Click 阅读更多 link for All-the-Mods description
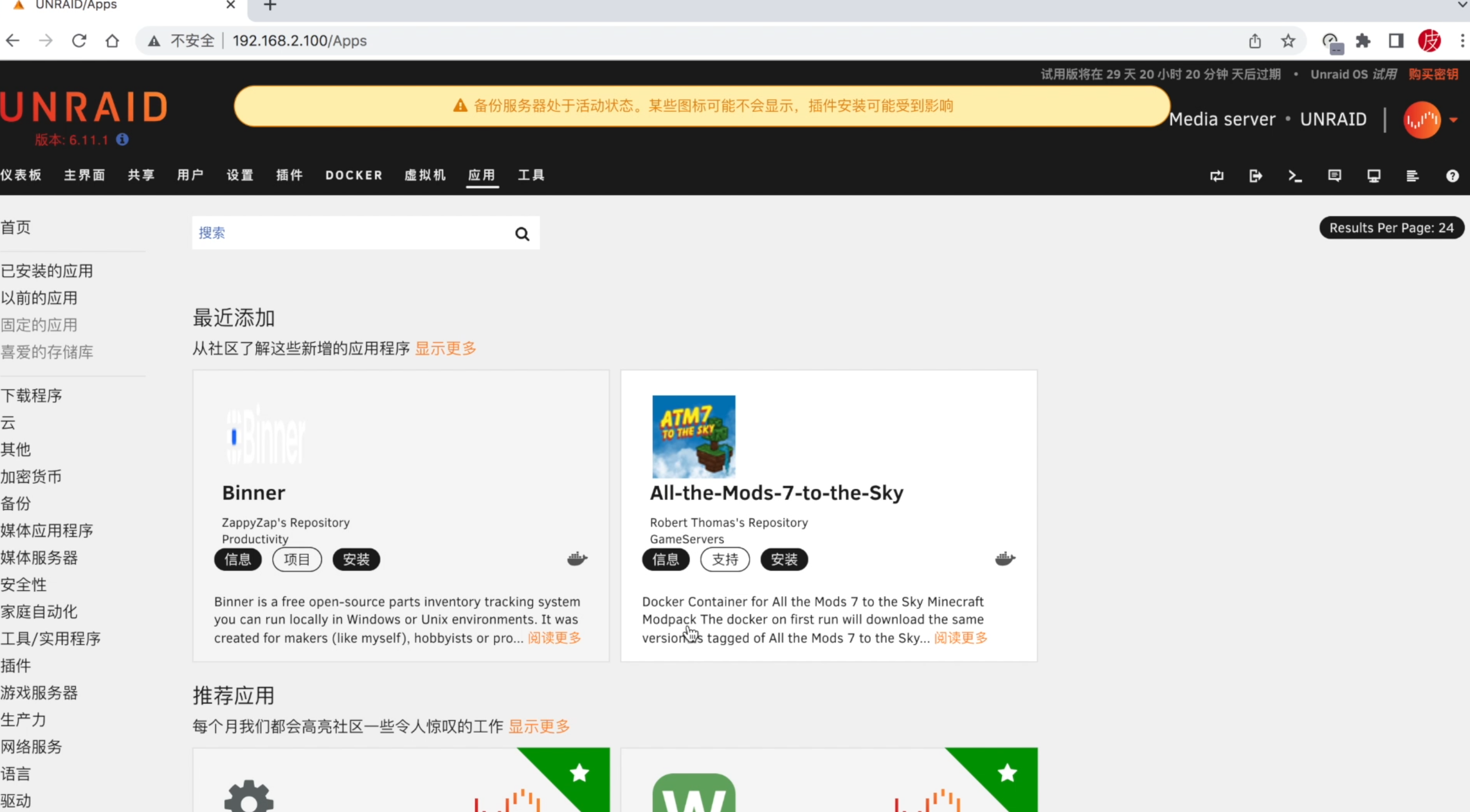Viewport: 1470px width, 812px height. (961, 637)
